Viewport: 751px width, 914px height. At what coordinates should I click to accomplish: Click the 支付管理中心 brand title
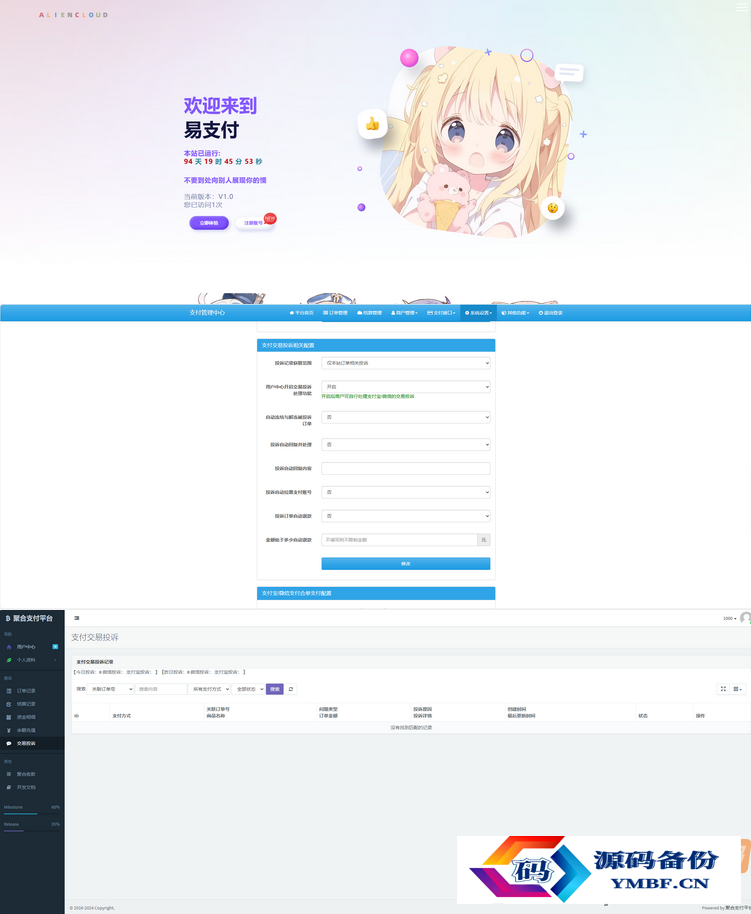pyautogui.click(x=207, y=313)
